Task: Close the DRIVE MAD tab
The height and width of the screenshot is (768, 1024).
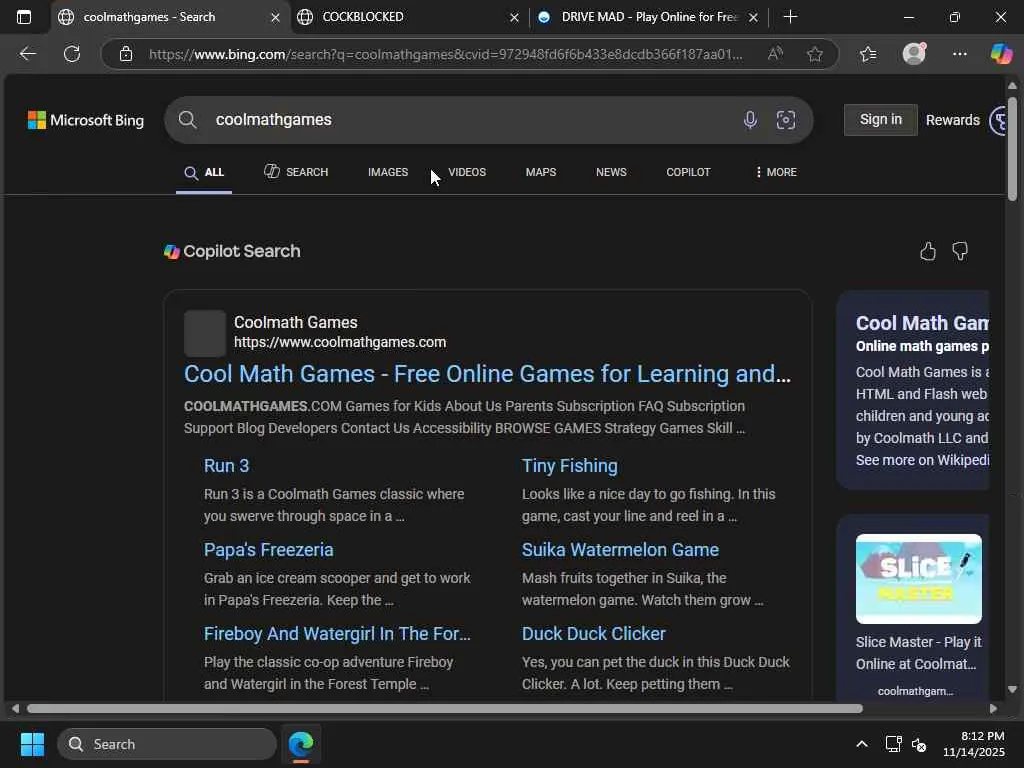Action: (x=753, y=18)
